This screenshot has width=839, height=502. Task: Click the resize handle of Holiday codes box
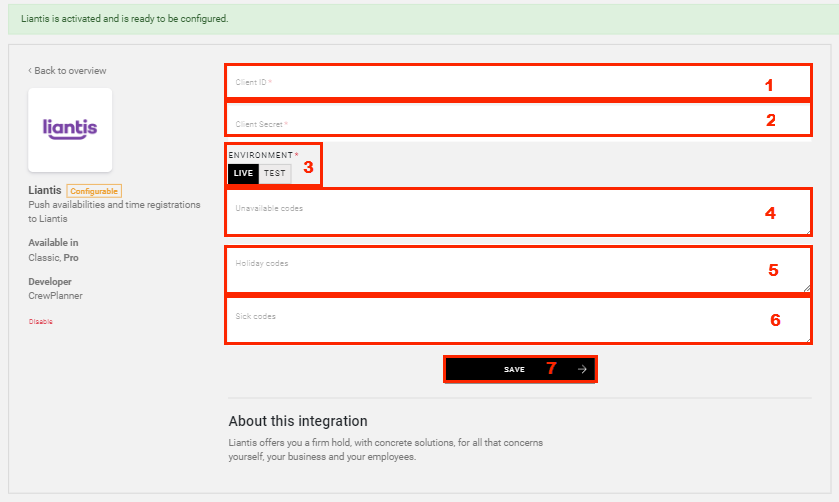808,289
